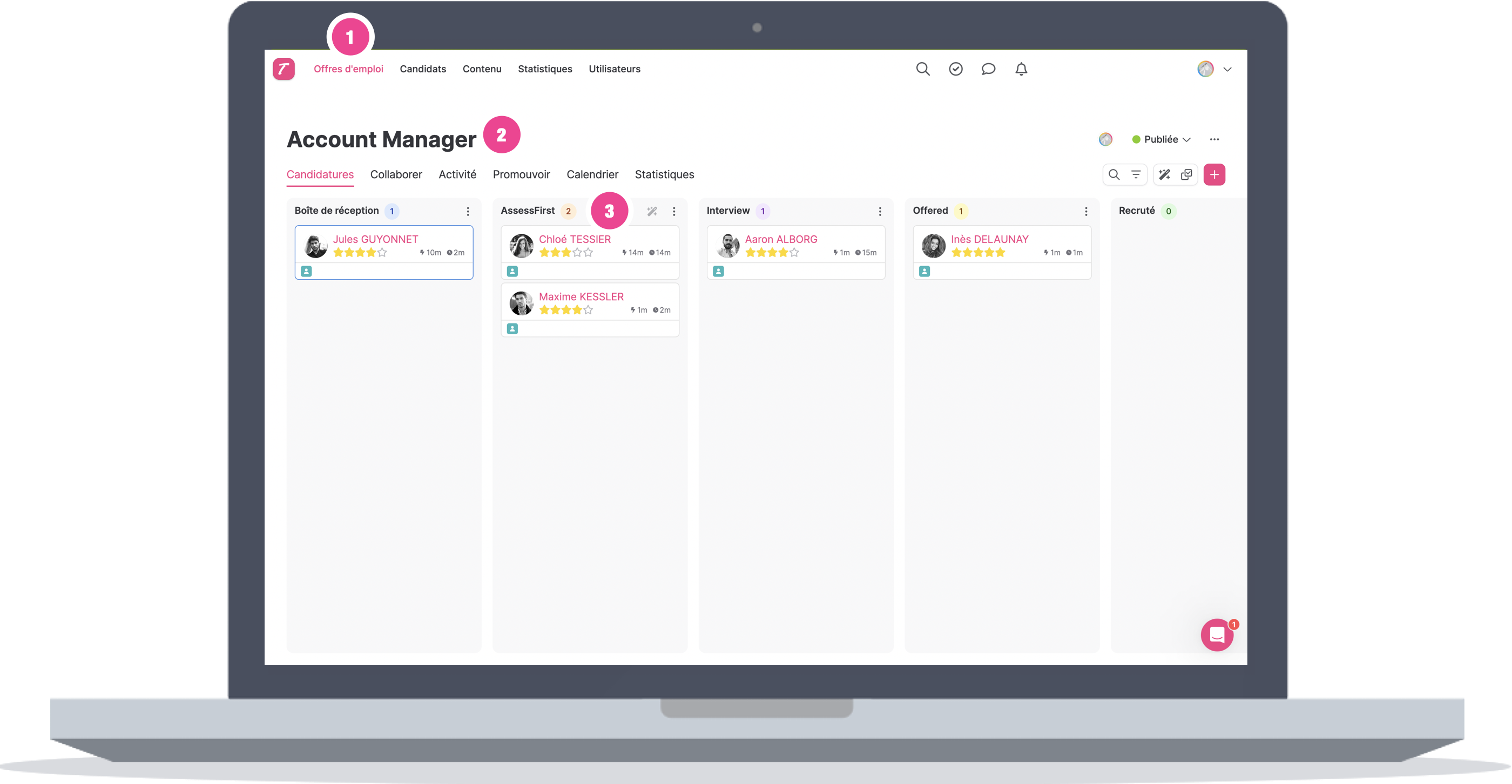The width and height of the screenshot is (1512, 784).
Task: Click the multi-select copy icon in toolbar
Action: pos(1186,174)
